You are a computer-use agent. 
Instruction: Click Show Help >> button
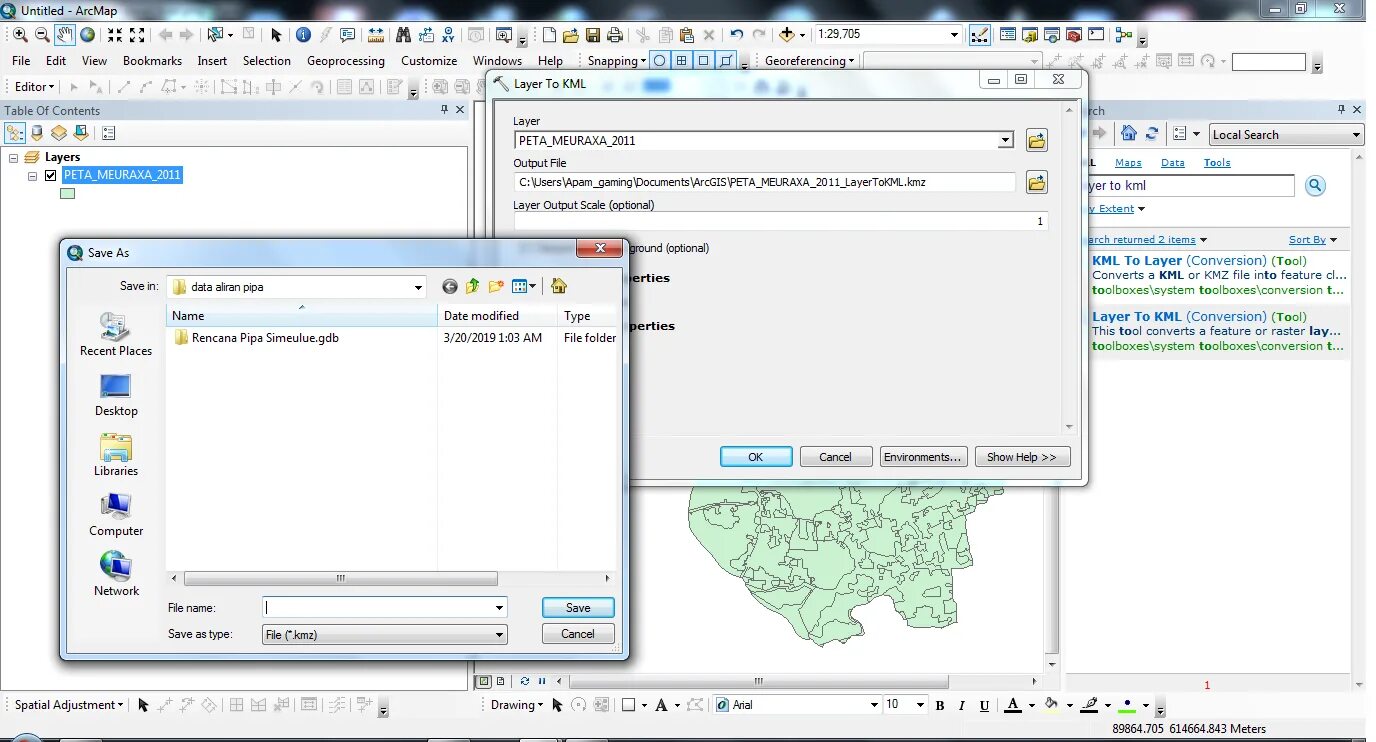[1022, 457]
